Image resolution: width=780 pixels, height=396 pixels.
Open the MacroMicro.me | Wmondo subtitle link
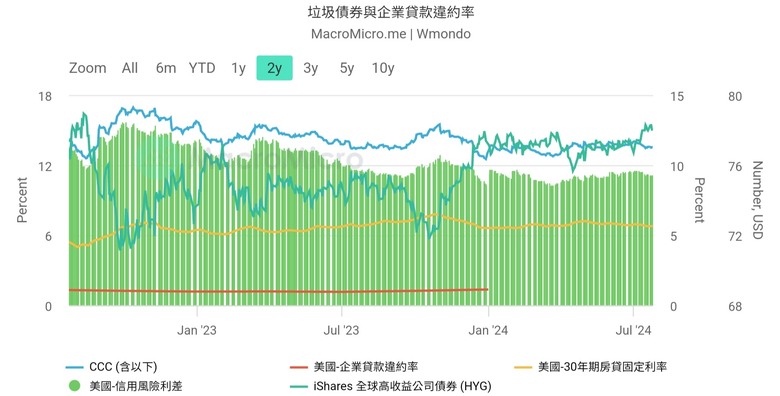click(x=390, y=34)
